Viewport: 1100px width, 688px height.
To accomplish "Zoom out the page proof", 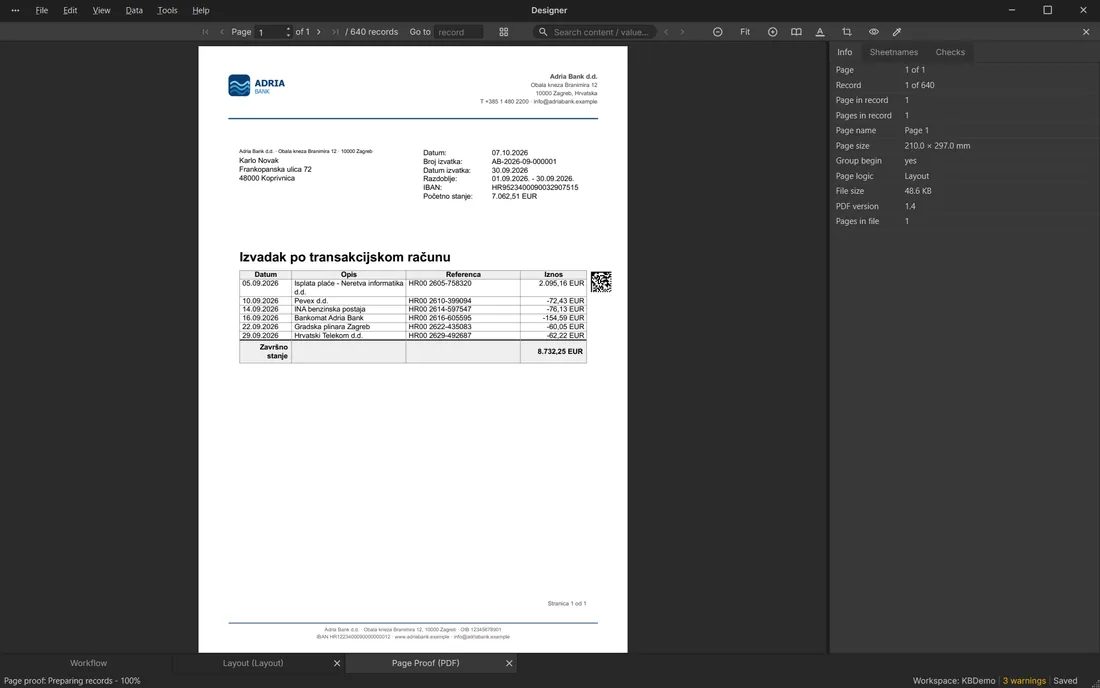I will coord(718,32).
